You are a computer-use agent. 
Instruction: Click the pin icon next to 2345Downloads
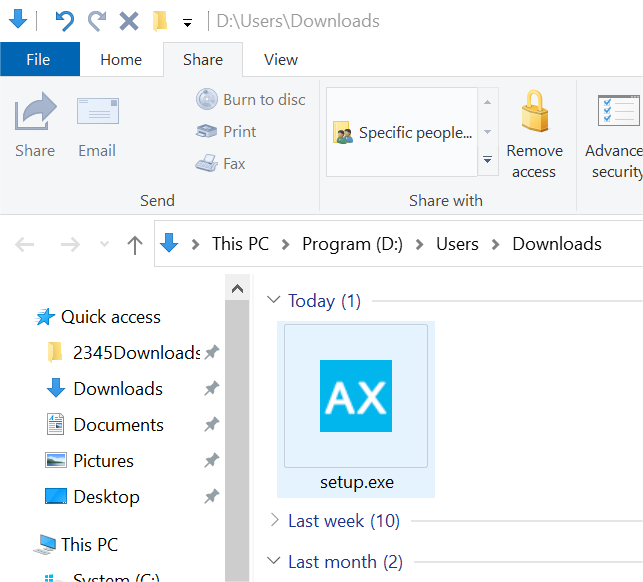(x=212, y=352)
